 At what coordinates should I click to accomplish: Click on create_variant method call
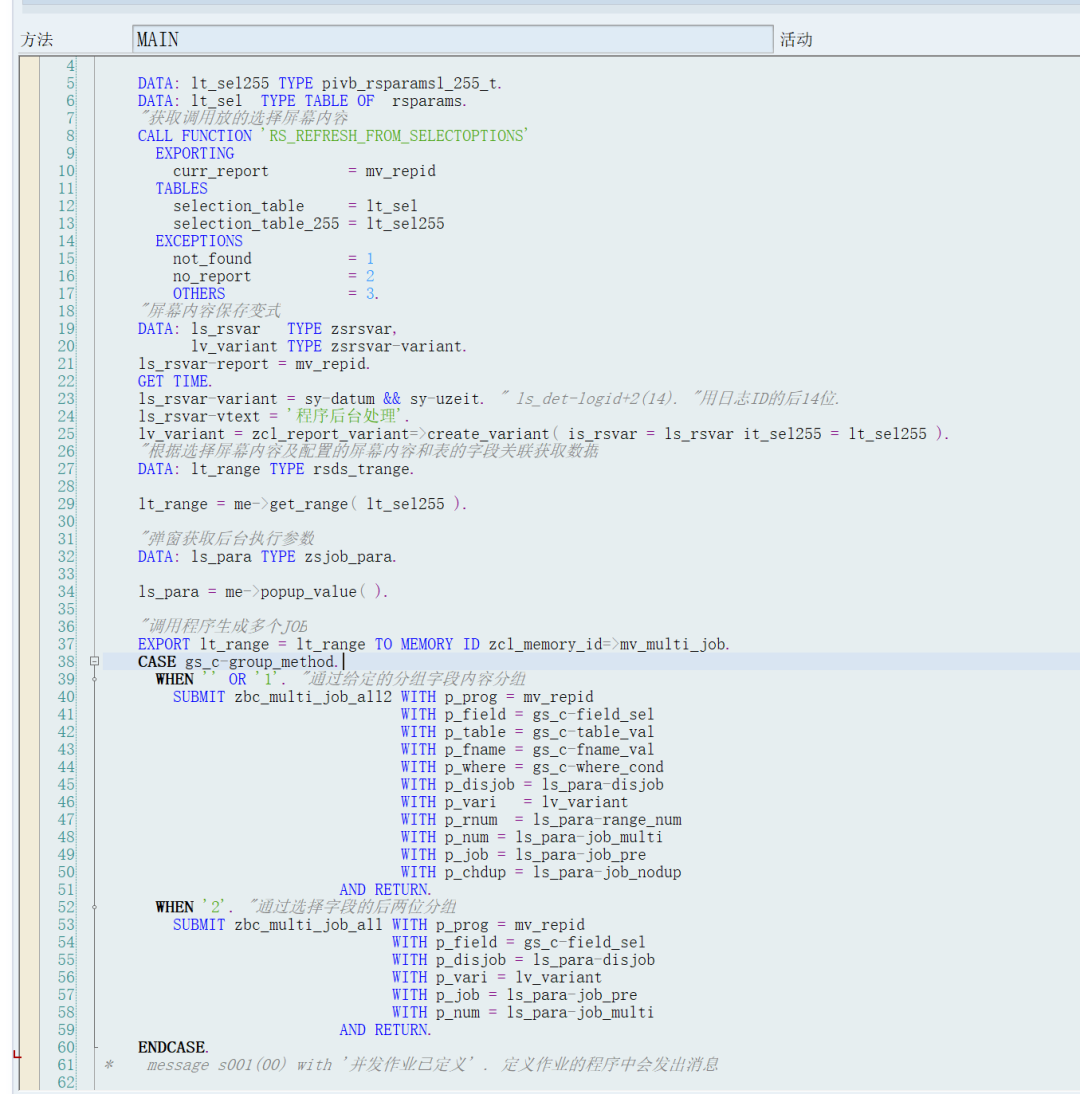488,434
